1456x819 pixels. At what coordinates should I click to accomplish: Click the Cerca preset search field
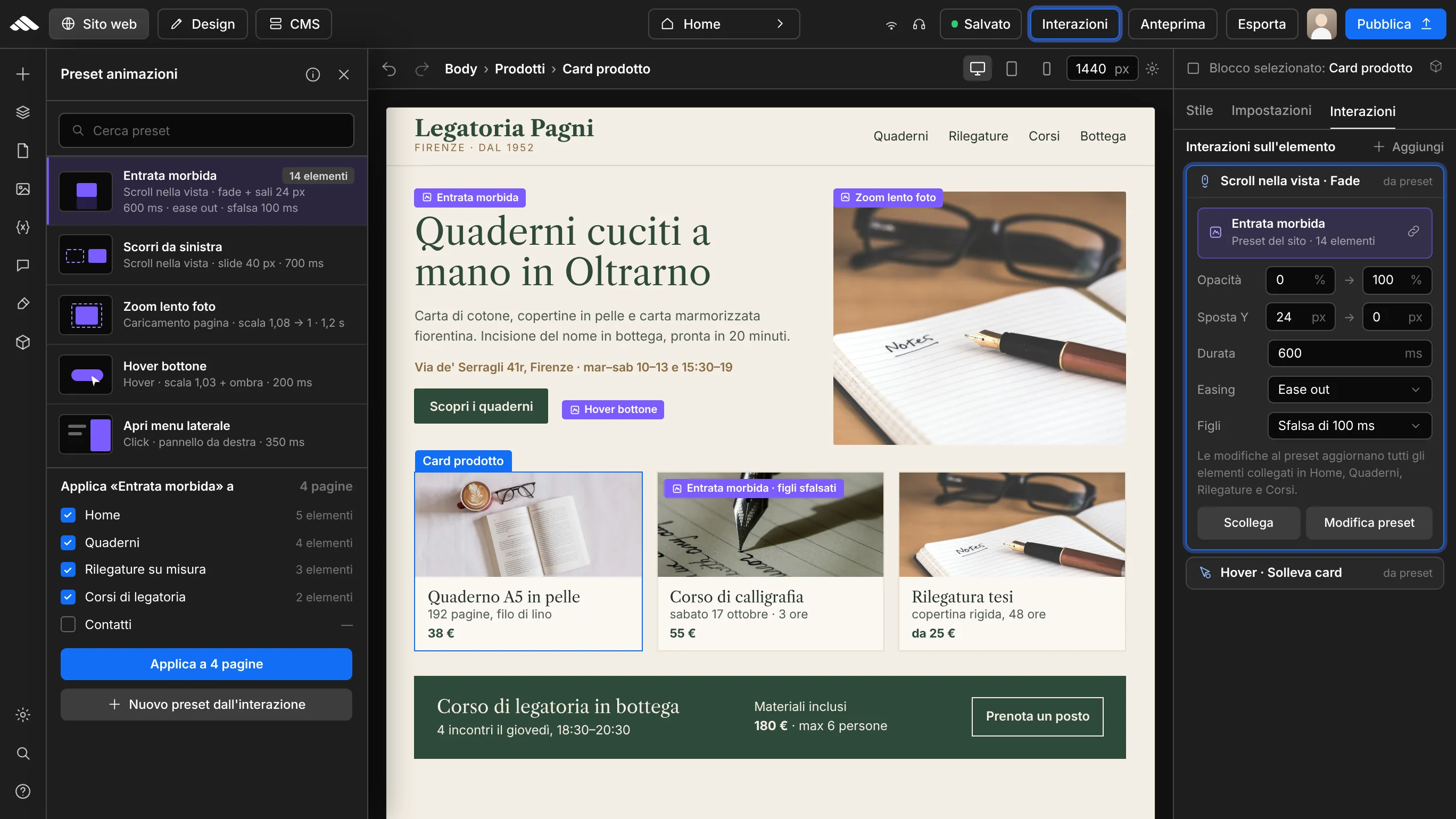206,130
